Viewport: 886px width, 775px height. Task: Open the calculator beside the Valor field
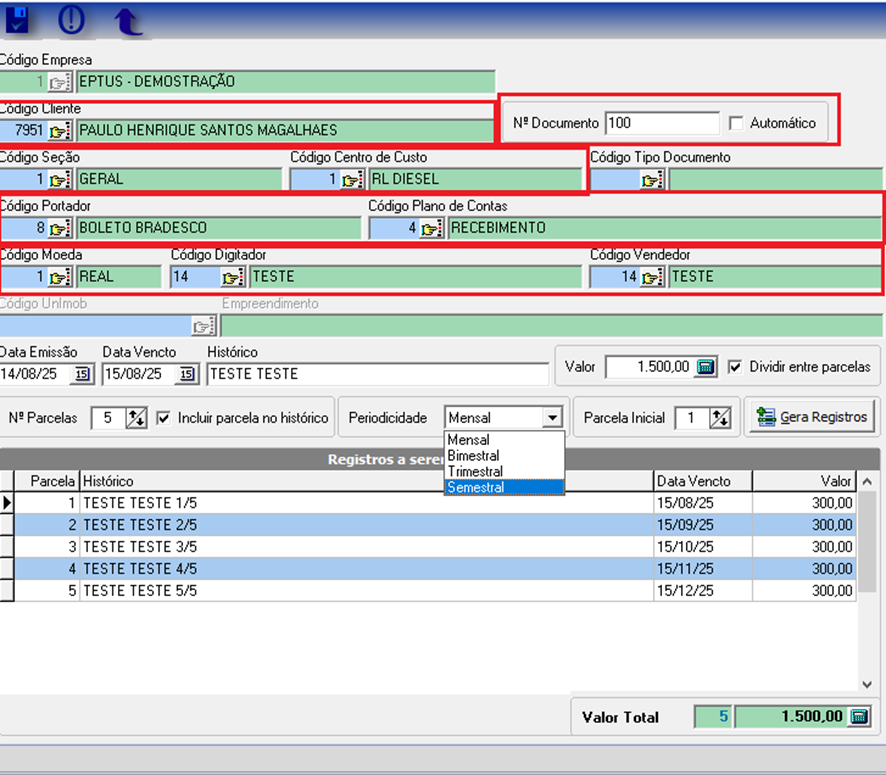click(706, 367)
